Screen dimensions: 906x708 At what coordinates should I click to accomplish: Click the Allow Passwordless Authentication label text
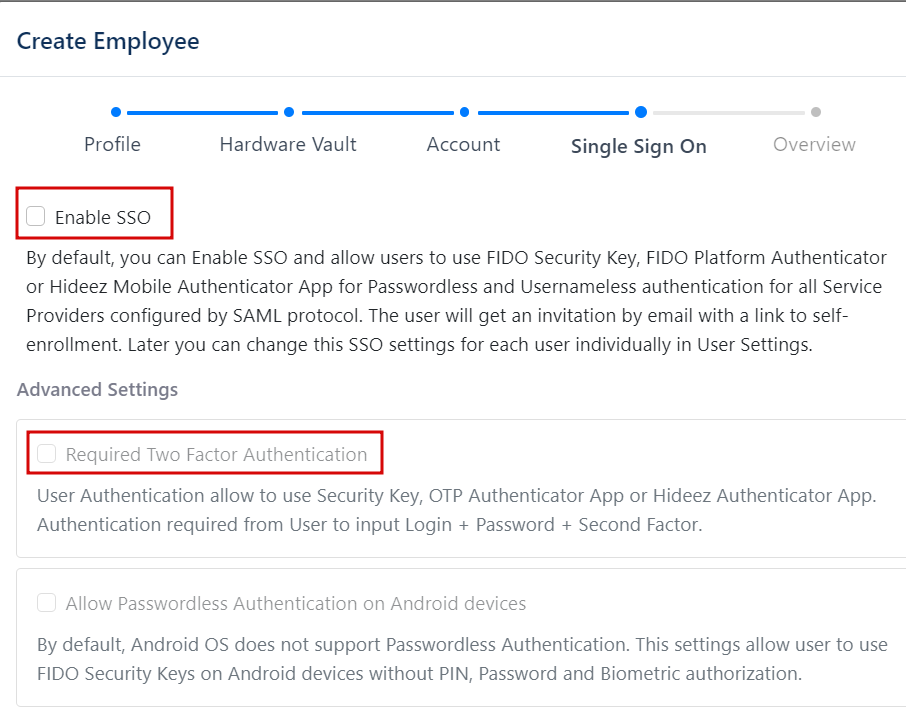point(295,602)
